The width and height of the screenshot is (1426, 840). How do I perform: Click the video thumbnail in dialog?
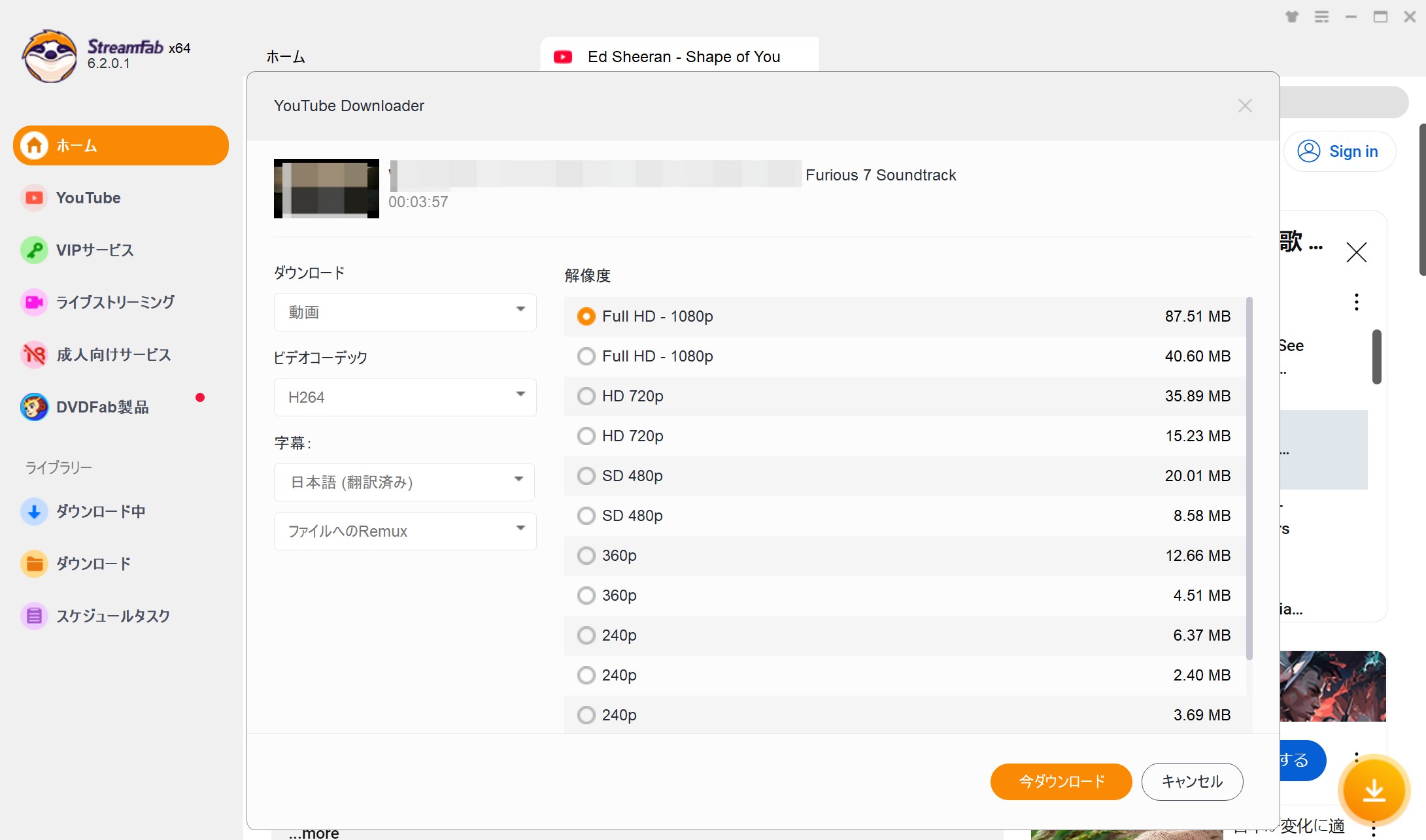coord(326,188)
